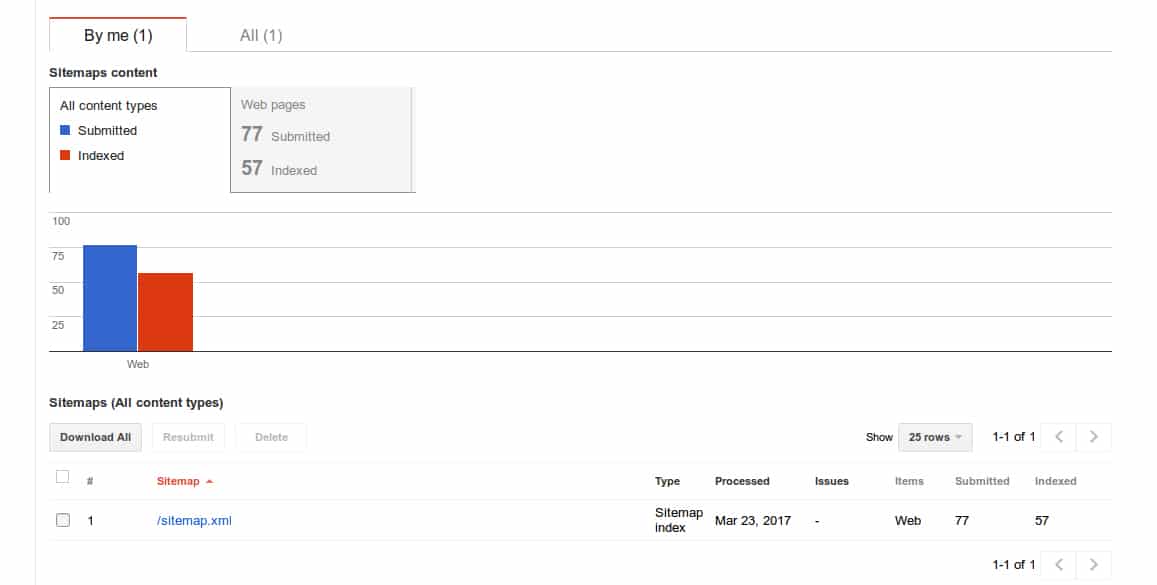Switch to the By me (1) tab
The width and height of the screenshot is (1157, 585).
(118, 35)
